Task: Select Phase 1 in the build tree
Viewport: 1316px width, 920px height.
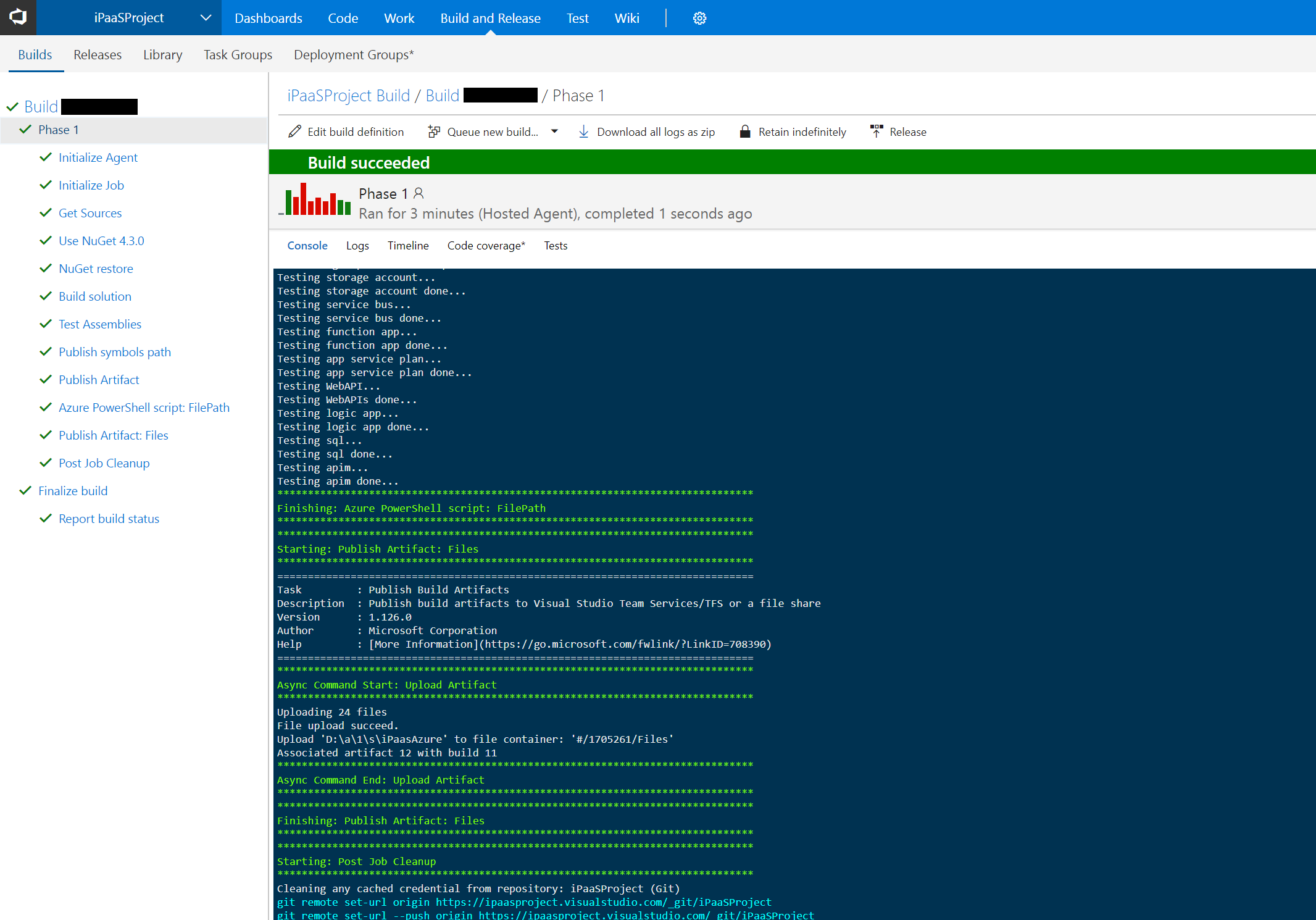Action: (59, 130)
